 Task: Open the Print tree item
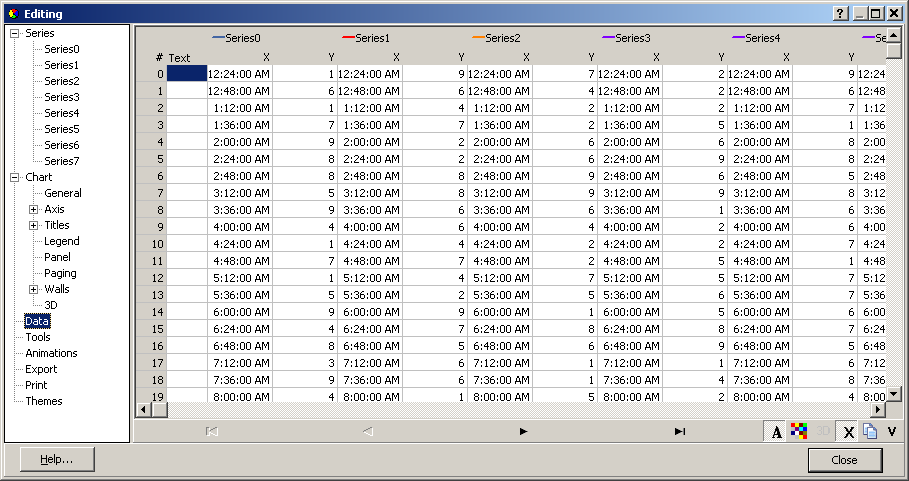click(36, 385)
